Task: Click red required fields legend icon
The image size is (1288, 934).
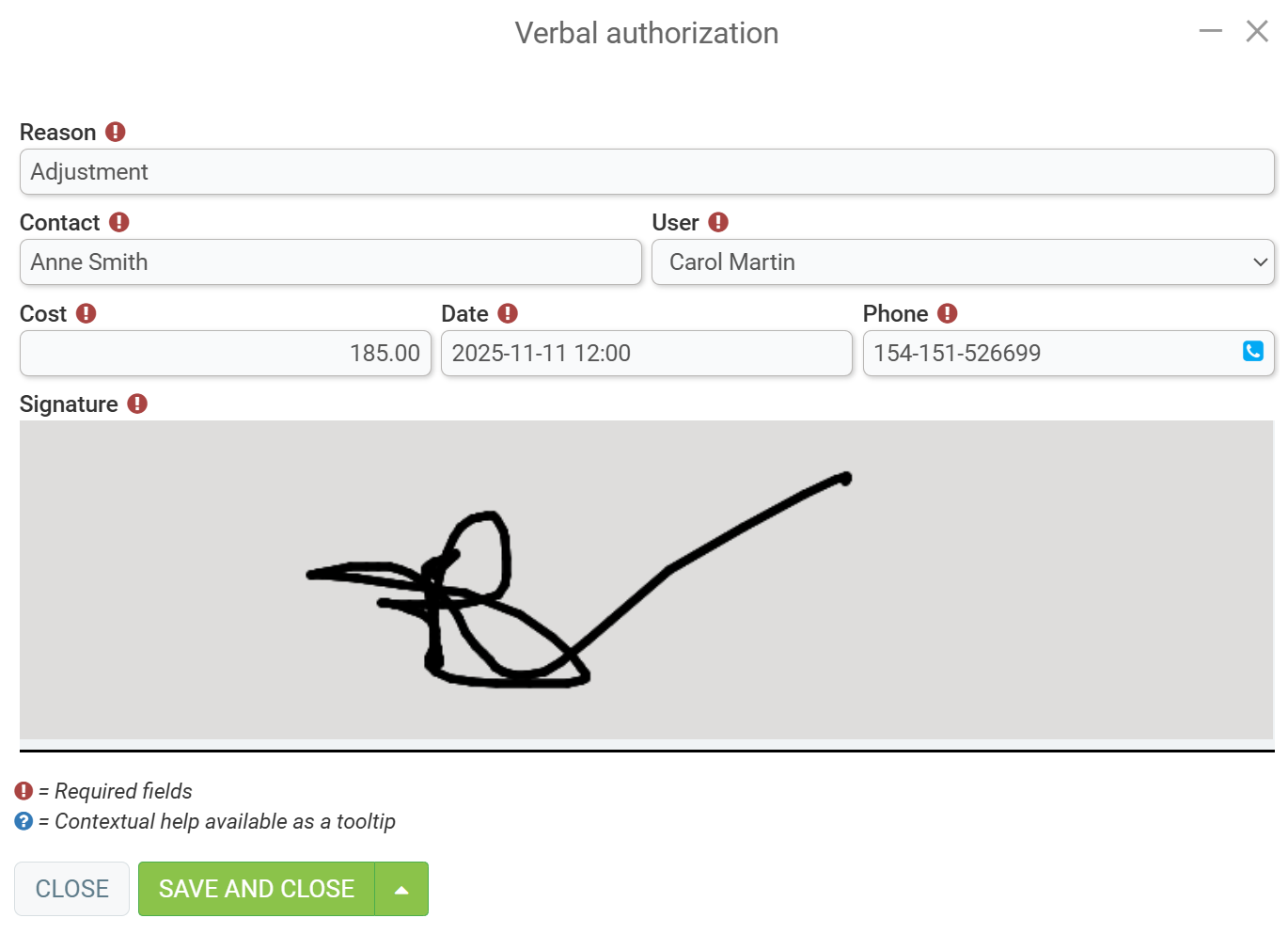Action: [24, 791]
